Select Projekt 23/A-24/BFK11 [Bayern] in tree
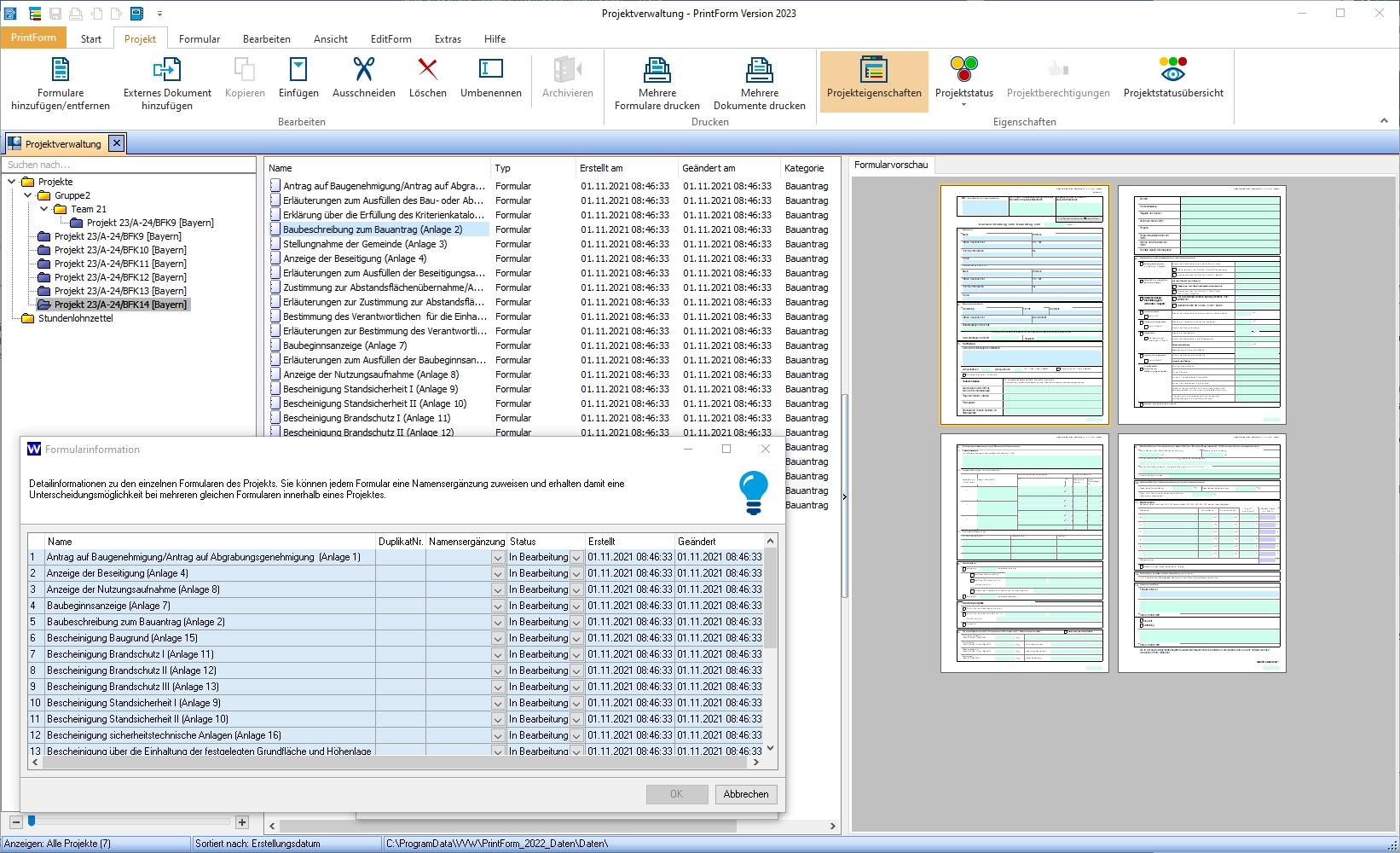This screenshot has height=853, width=1400. click(120, 264)
